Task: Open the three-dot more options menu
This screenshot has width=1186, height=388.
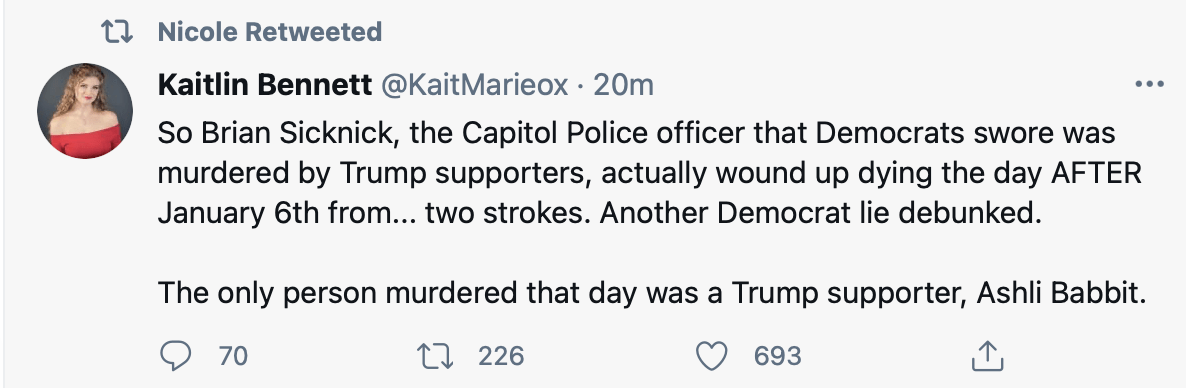Action: click(1150, 85)
